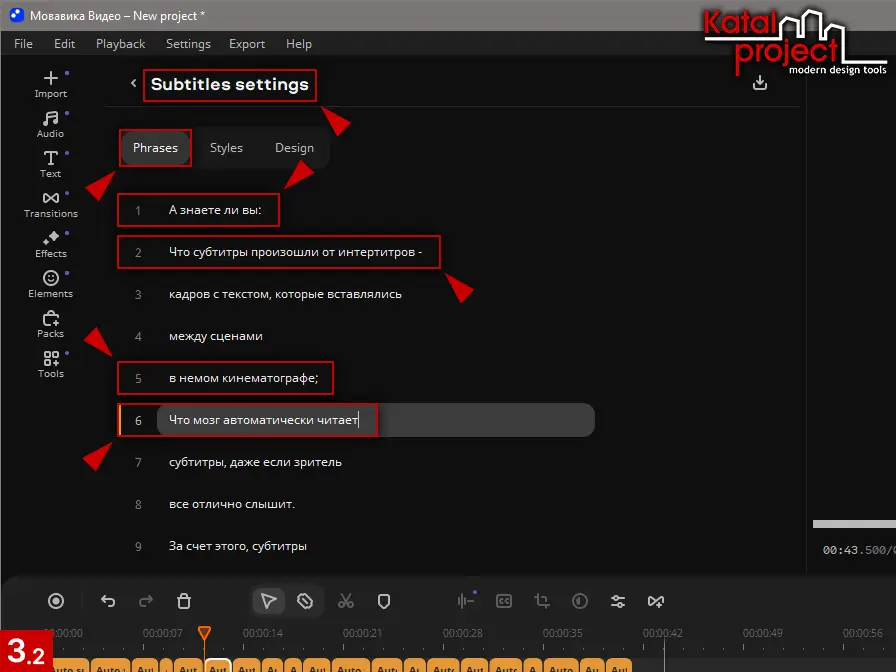This screenshot has height=672, width=896.
Task: Open the Playback menu
Action: pos(120,44)
